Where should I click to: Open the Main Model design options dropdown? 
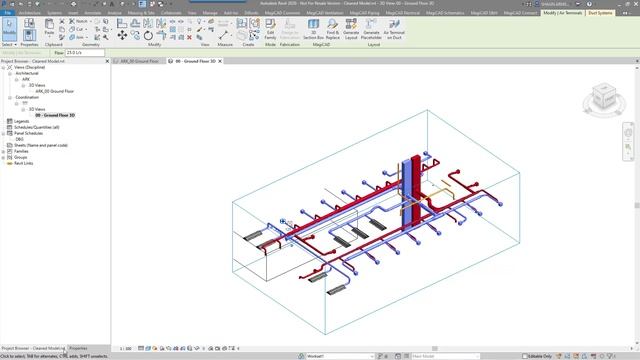coord(445,356)
